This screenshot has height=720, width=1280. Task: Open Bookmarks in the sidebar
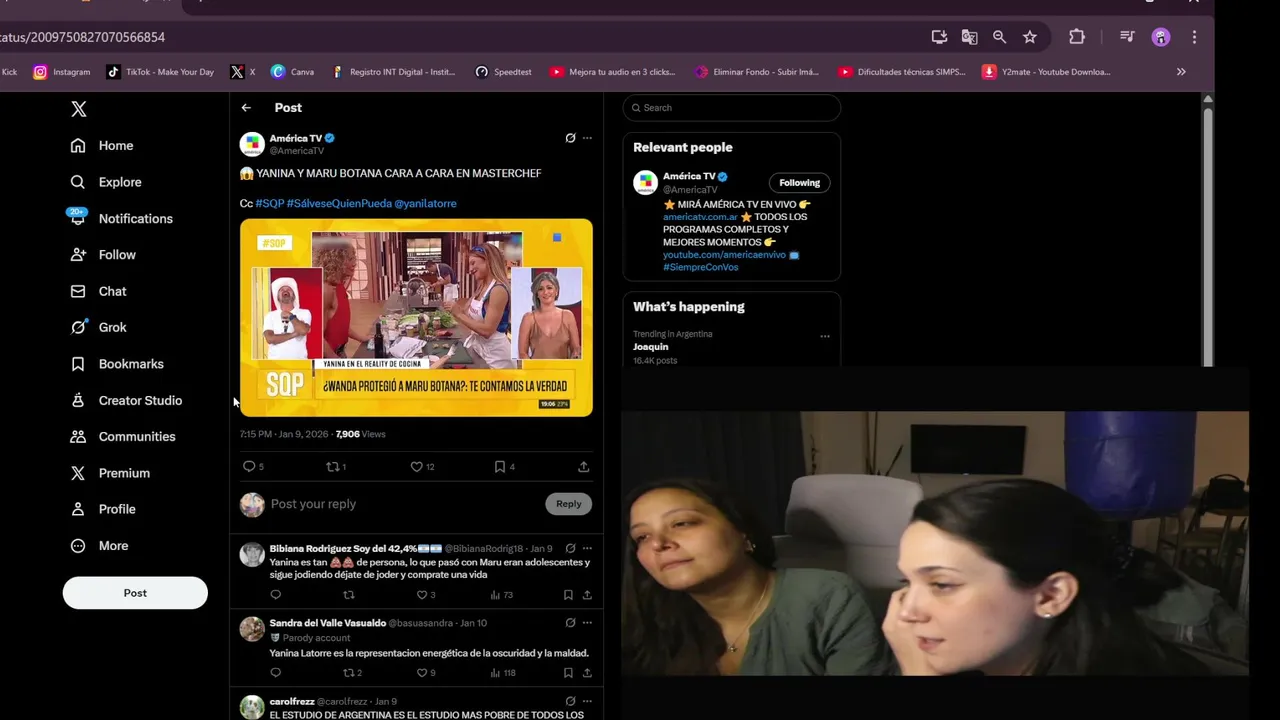pyautogui.click(x=117, y=364)
